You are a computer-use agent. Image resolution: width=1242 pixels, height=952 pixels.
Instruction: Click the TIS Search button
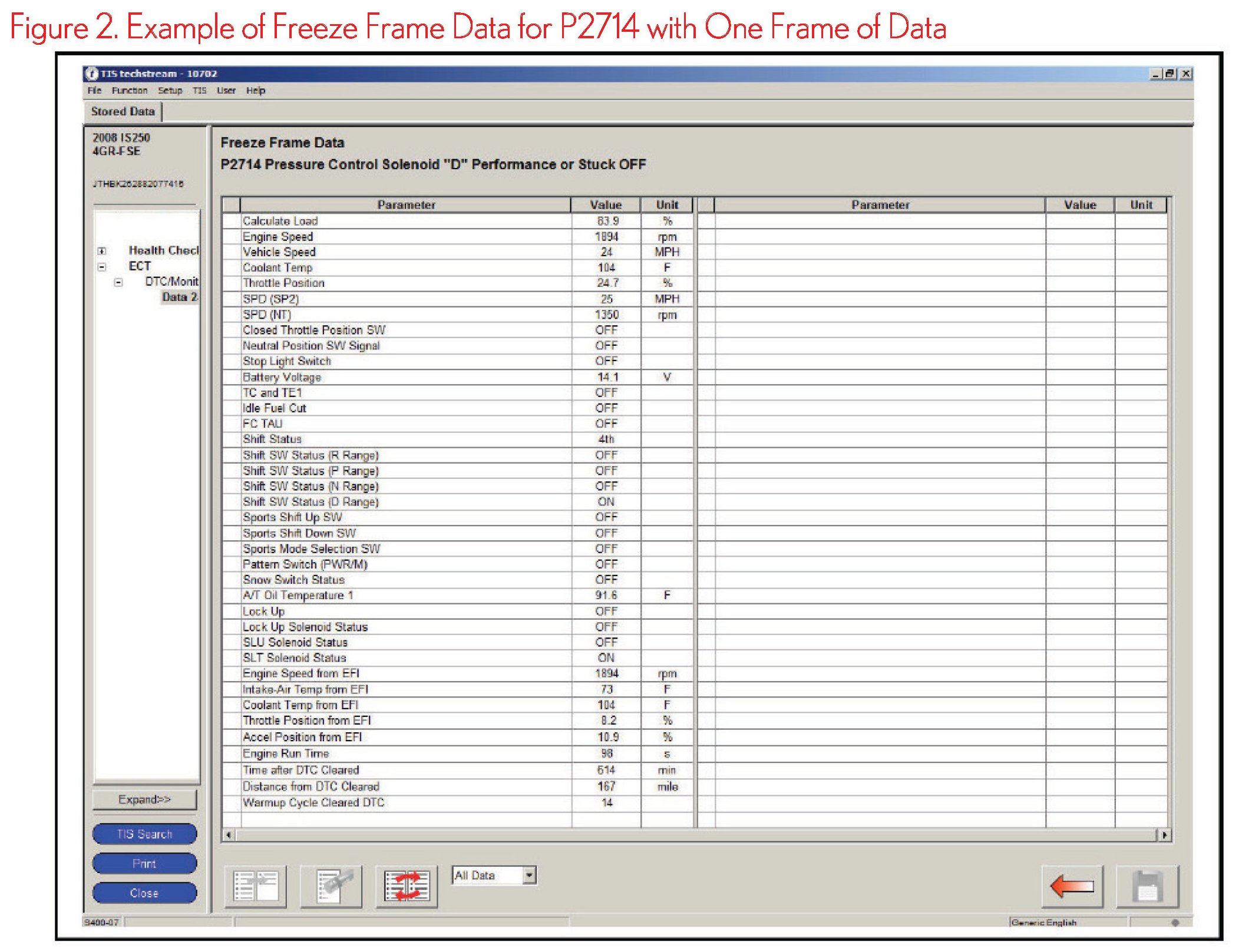point(144,834)
